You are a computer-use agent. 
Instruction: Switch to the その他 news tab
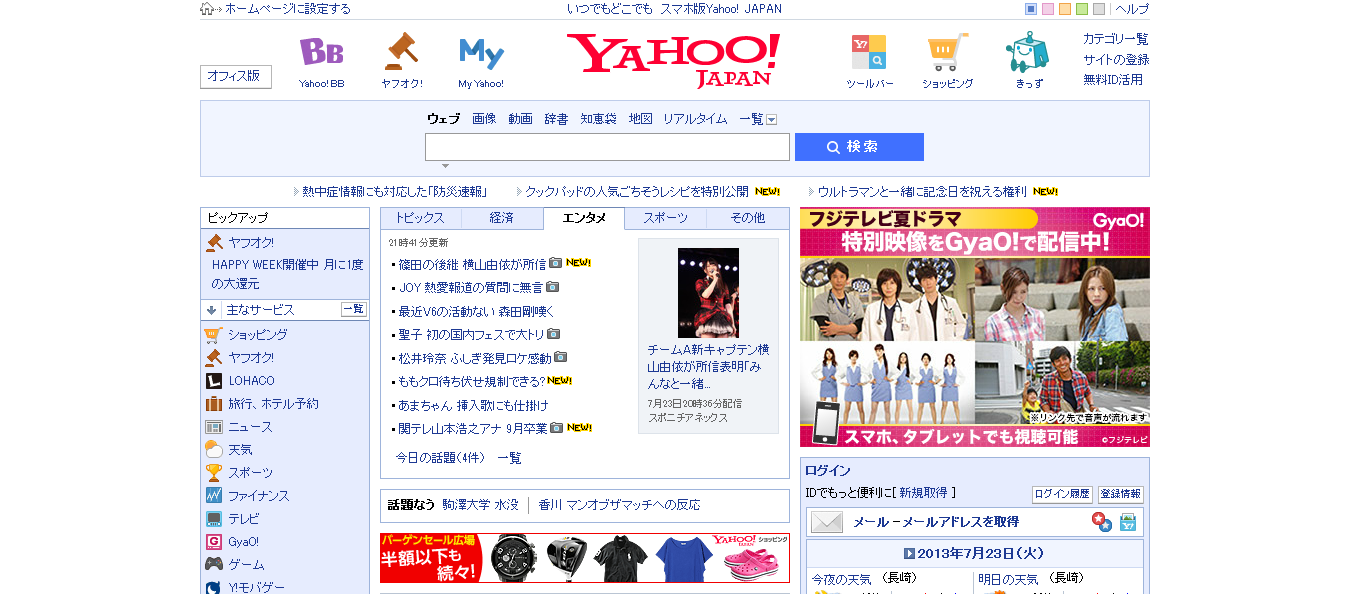click(x=747, y=218)
